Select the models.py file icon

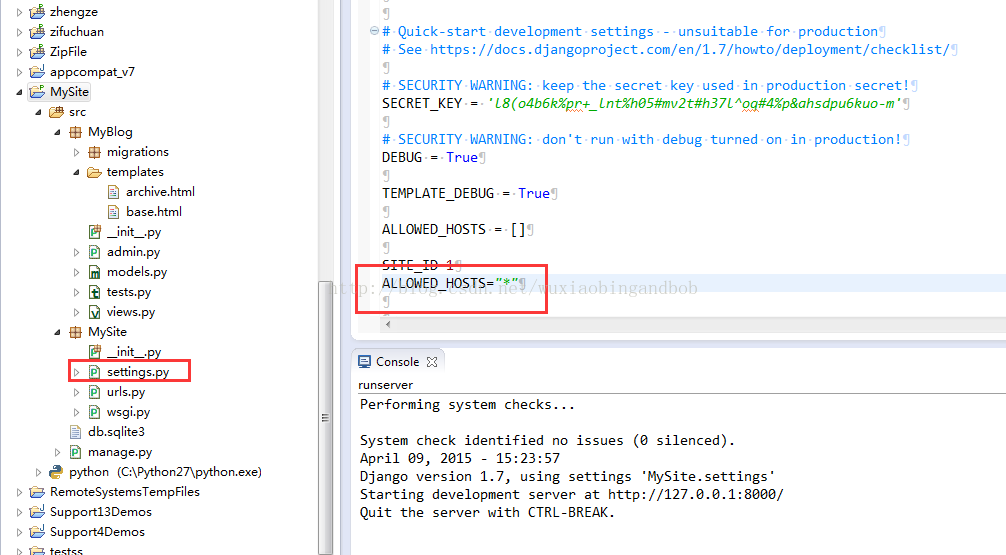[x=94, y=272]
